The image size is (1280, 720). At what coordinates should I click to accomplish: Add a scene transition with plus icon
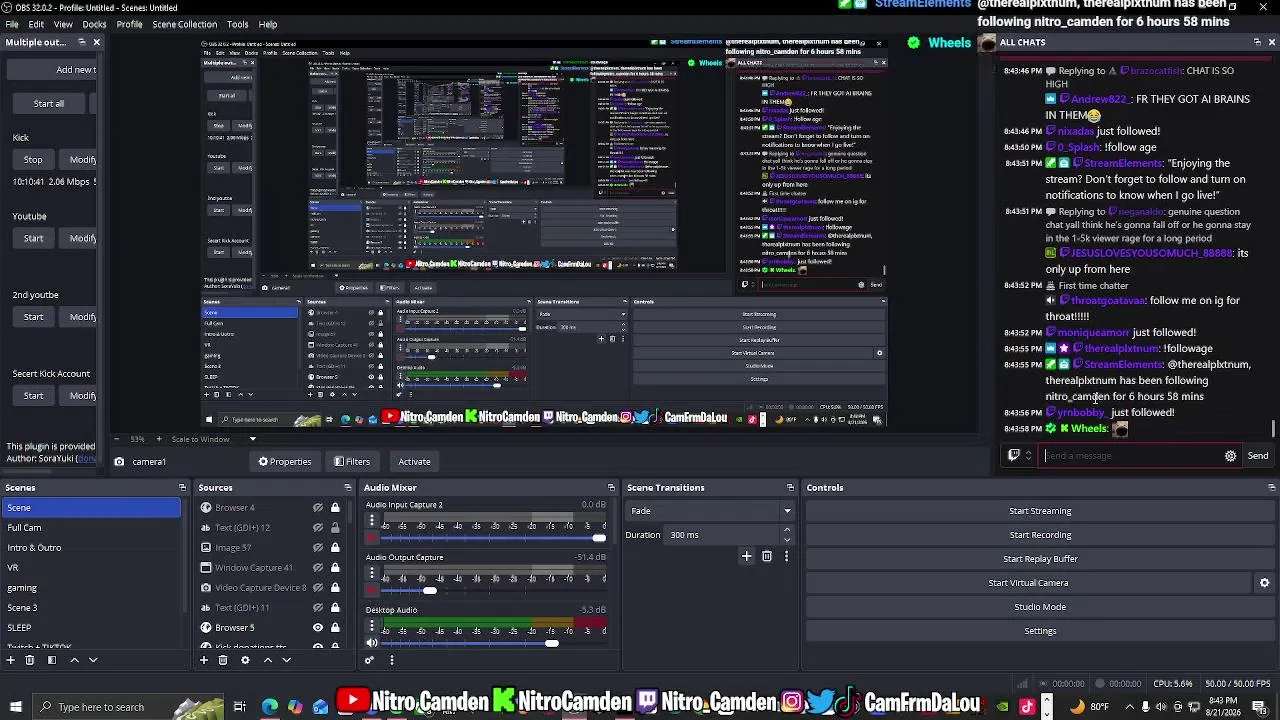pyautogui.click(x=746, y=556)
